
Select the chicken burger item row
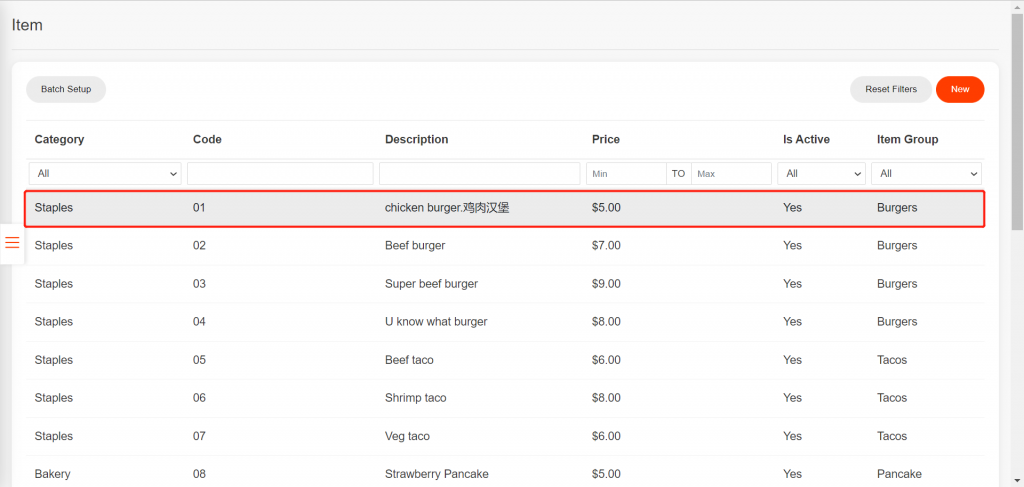click(450, 208)
